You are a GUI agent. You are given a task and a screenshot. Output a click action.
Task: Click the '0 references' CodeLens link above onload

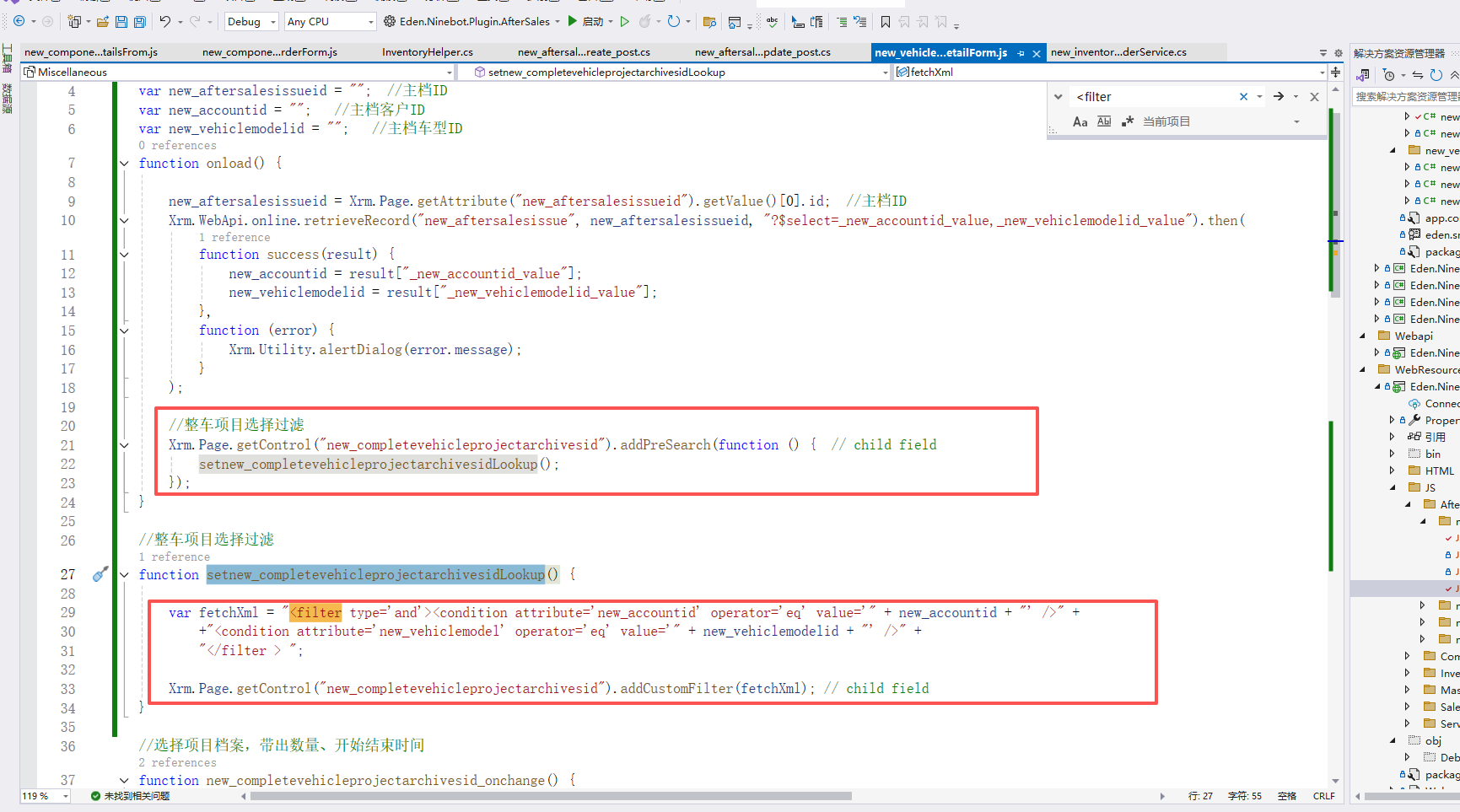pyautogui.click(x=177, y=146)
